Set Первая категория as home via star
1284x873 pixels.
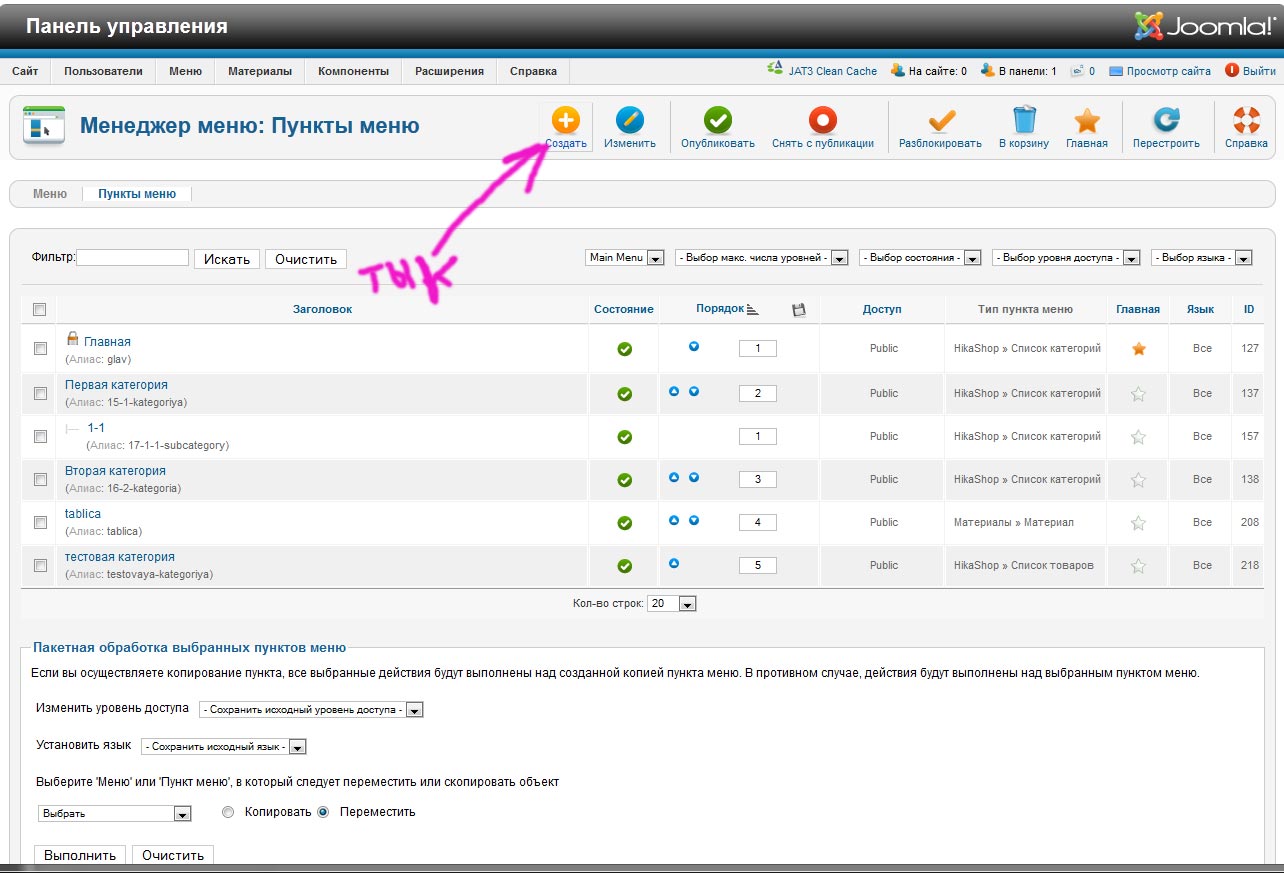[x=1137, y=394]
